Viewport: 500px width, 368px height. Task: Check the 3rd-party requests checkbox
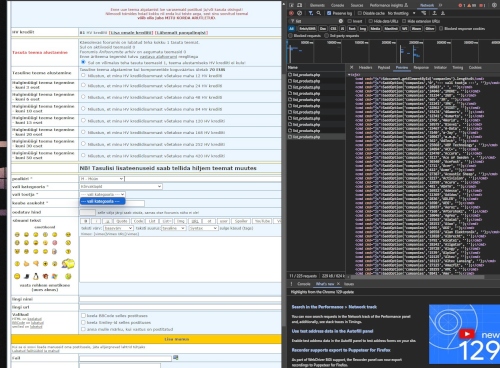327,36
